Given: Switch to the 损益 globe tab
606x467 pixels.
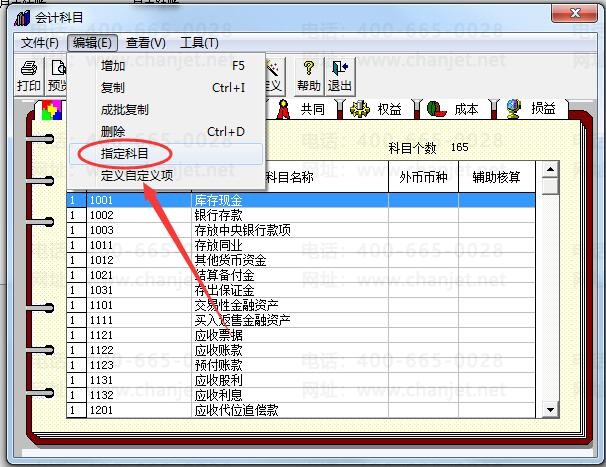Looking at the screenshot, I should click(532, 109).
